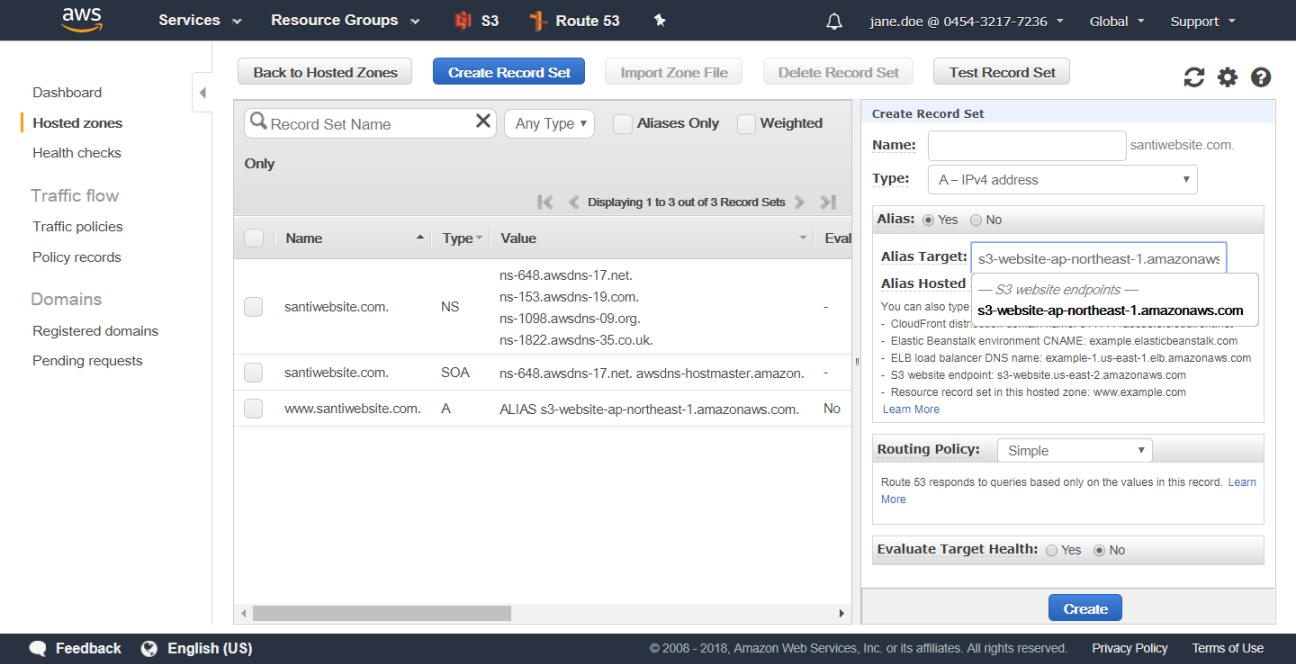Click right arrow of horizontal scrollbar
This screenshot has height=664, width=1296.
843,613
